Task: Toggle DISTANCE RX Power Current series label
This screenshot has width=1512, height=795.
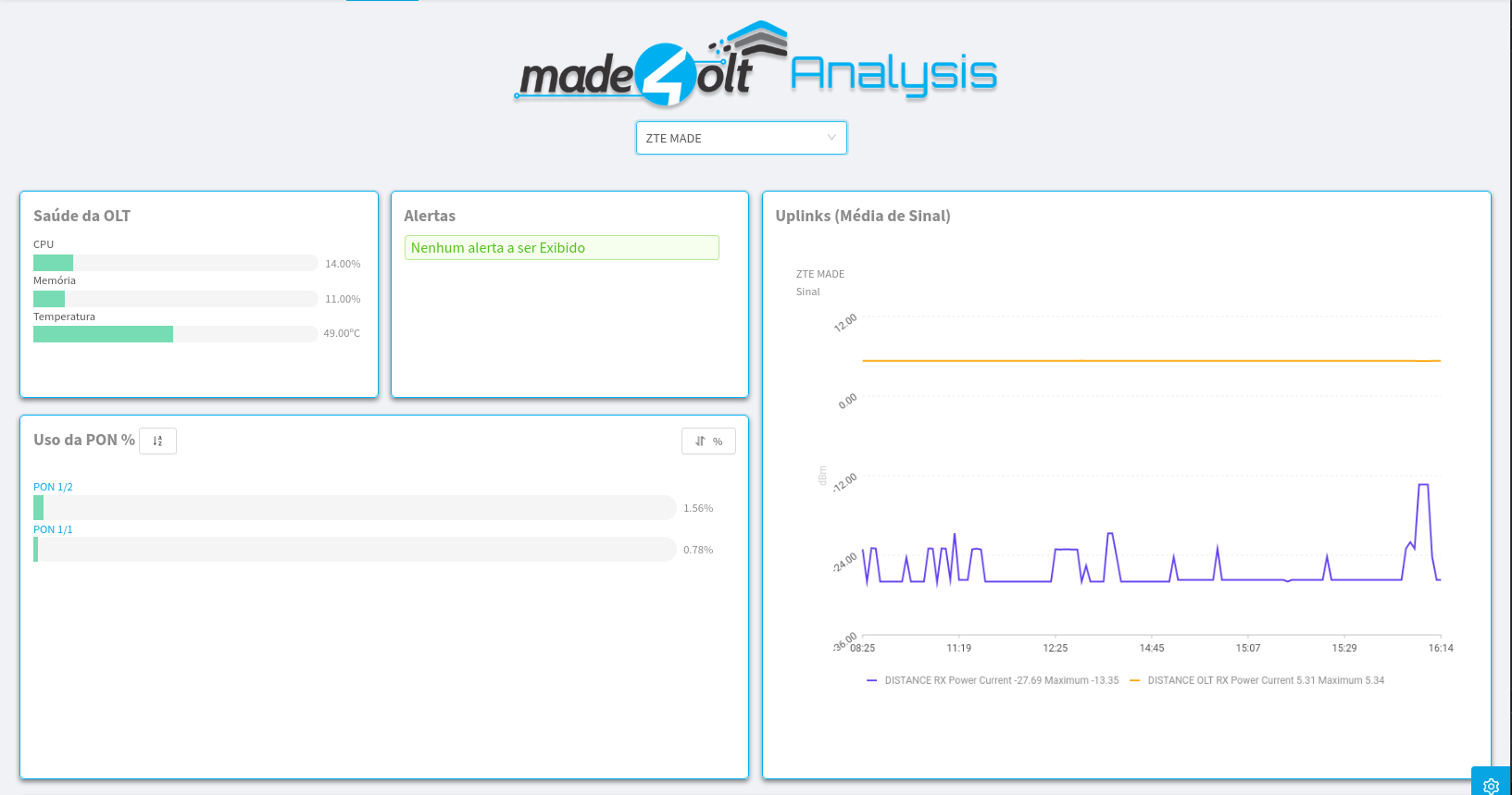Action: 1001,680
